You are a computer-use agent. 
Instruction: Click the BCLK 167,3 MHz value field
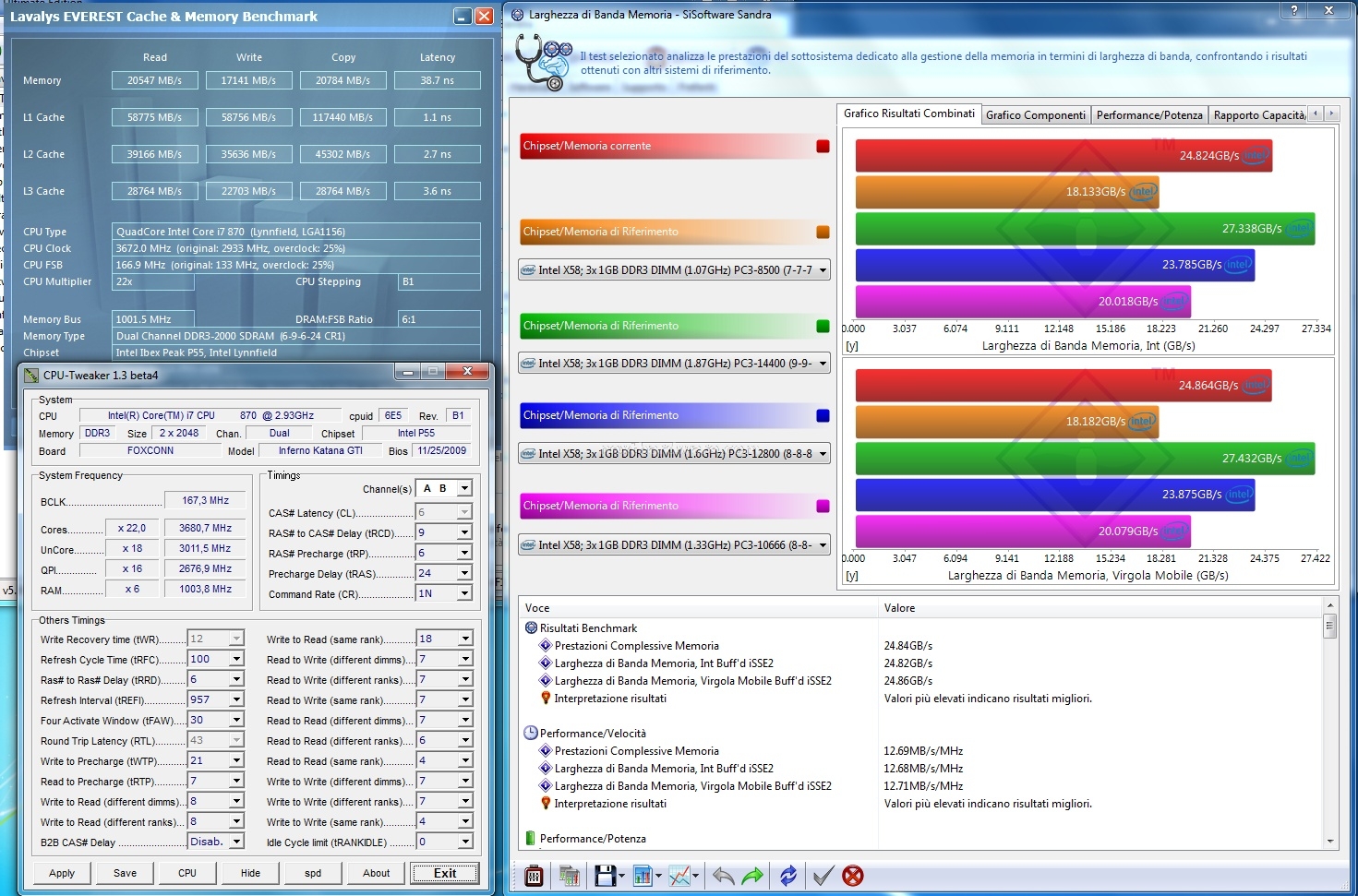[x=206, y=500]
